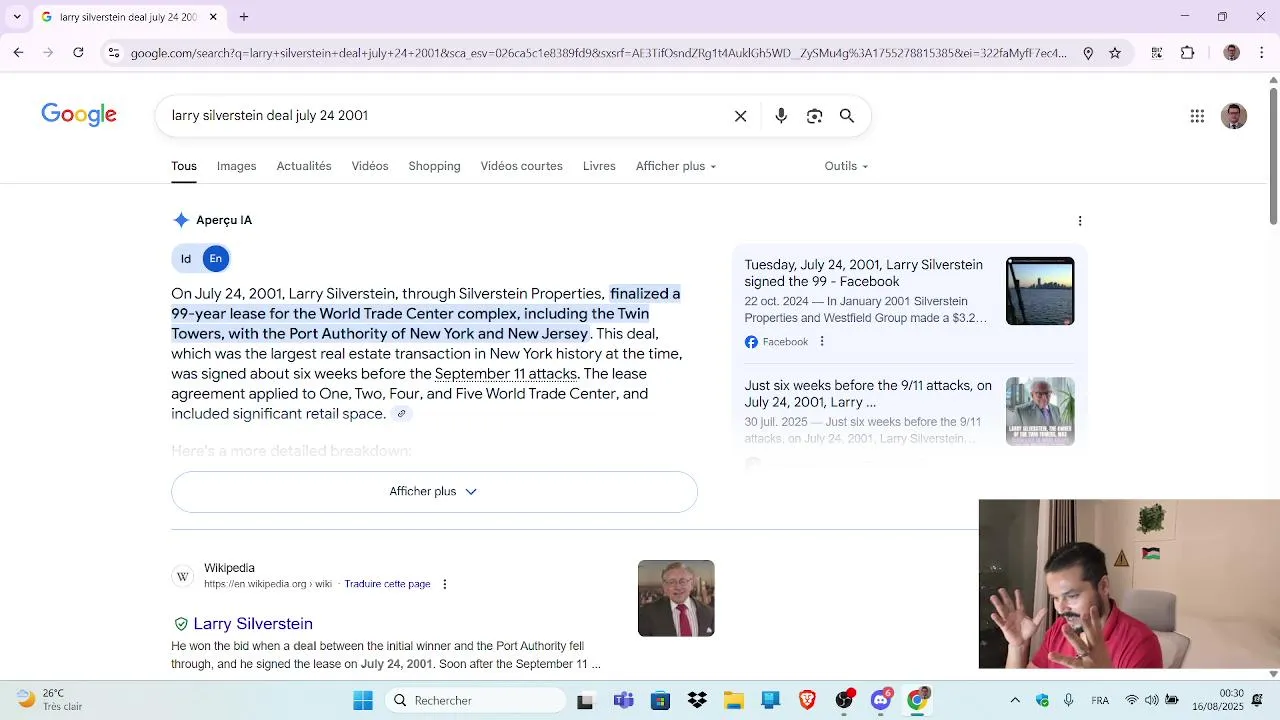Open the Outils dropdown

click(x=846, y=166)
